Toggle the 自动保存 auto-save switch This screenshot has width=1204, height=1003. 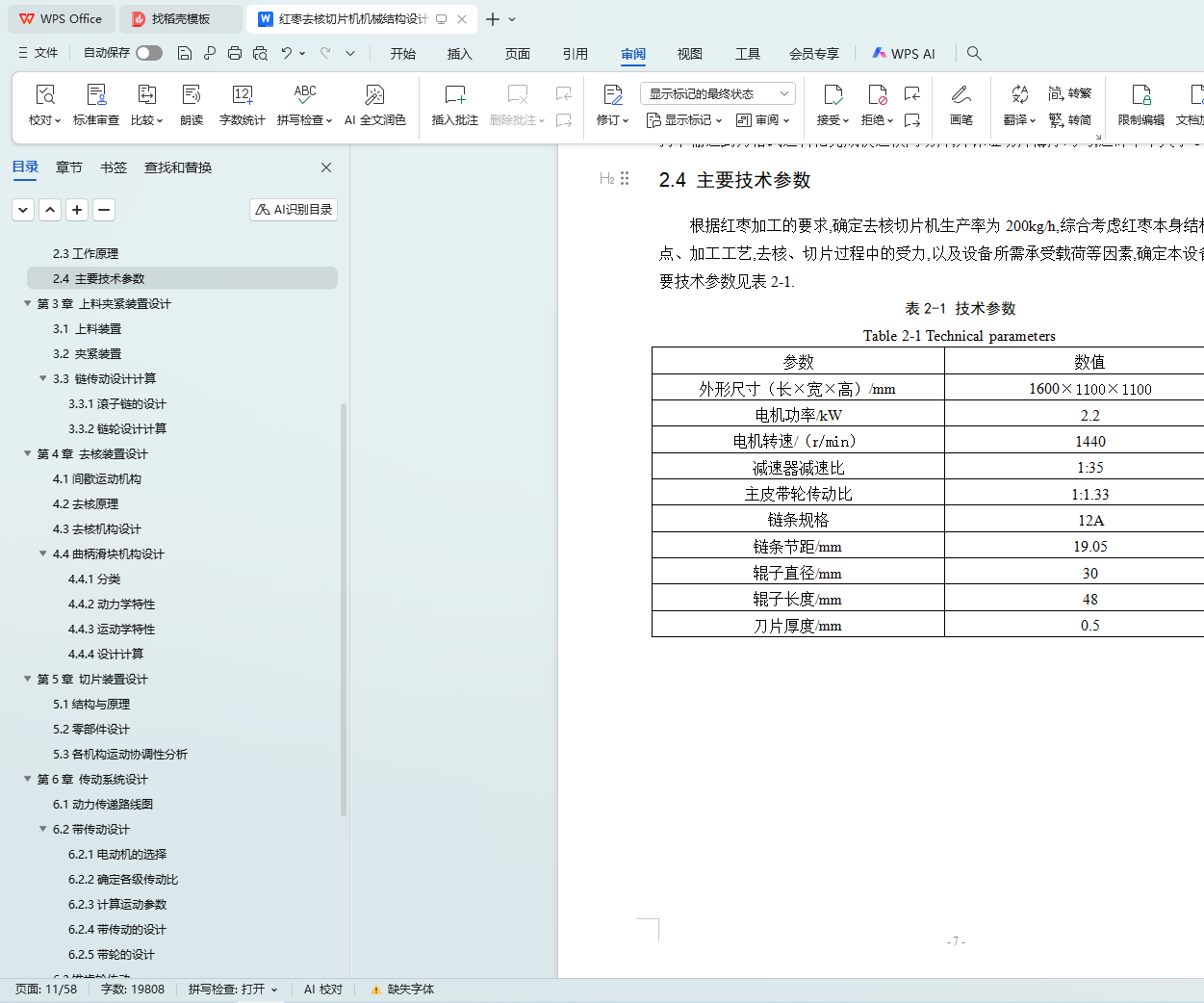point(149,53)
